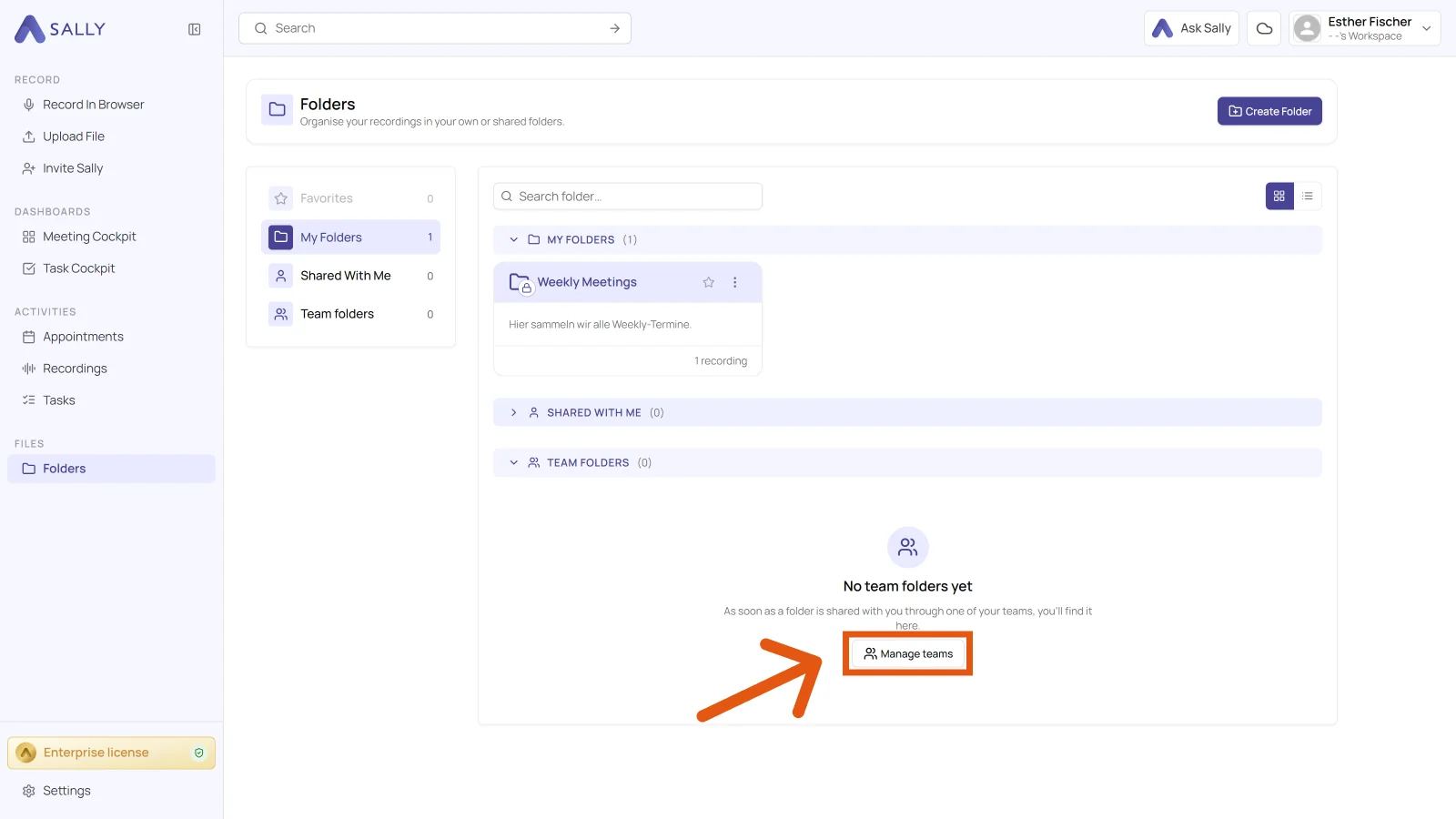
Task: Click the Ask Sally assistant button
Action: [1191, 28]
